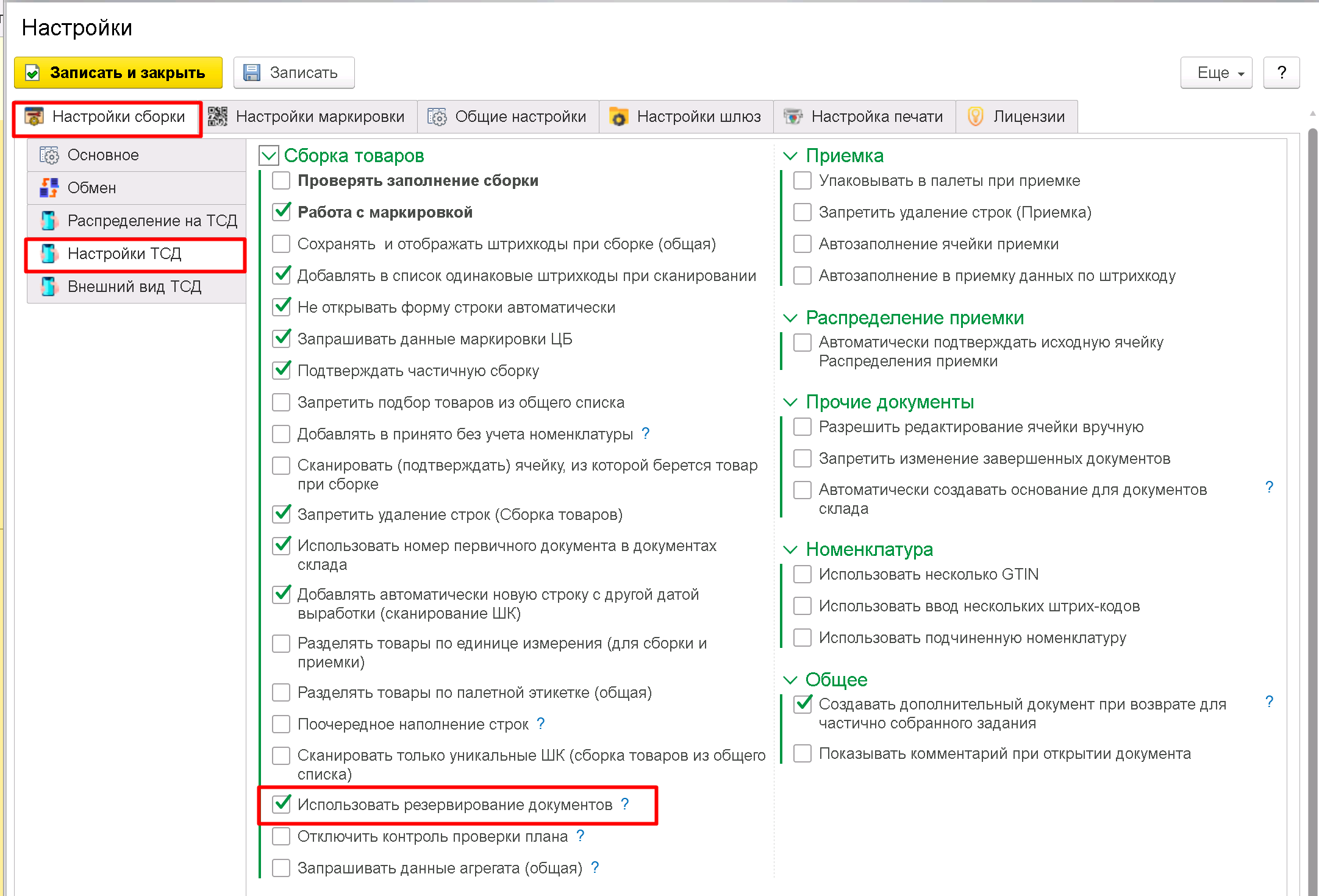Viewport: 1319px width, 896px height.
Task: Click the Обмен exchange icon in sidebar
Action: 49,188
